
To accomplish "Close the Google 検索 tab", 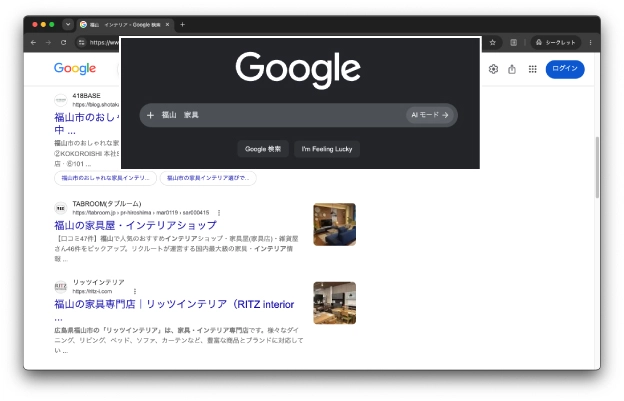I will (x=167, y=25).
